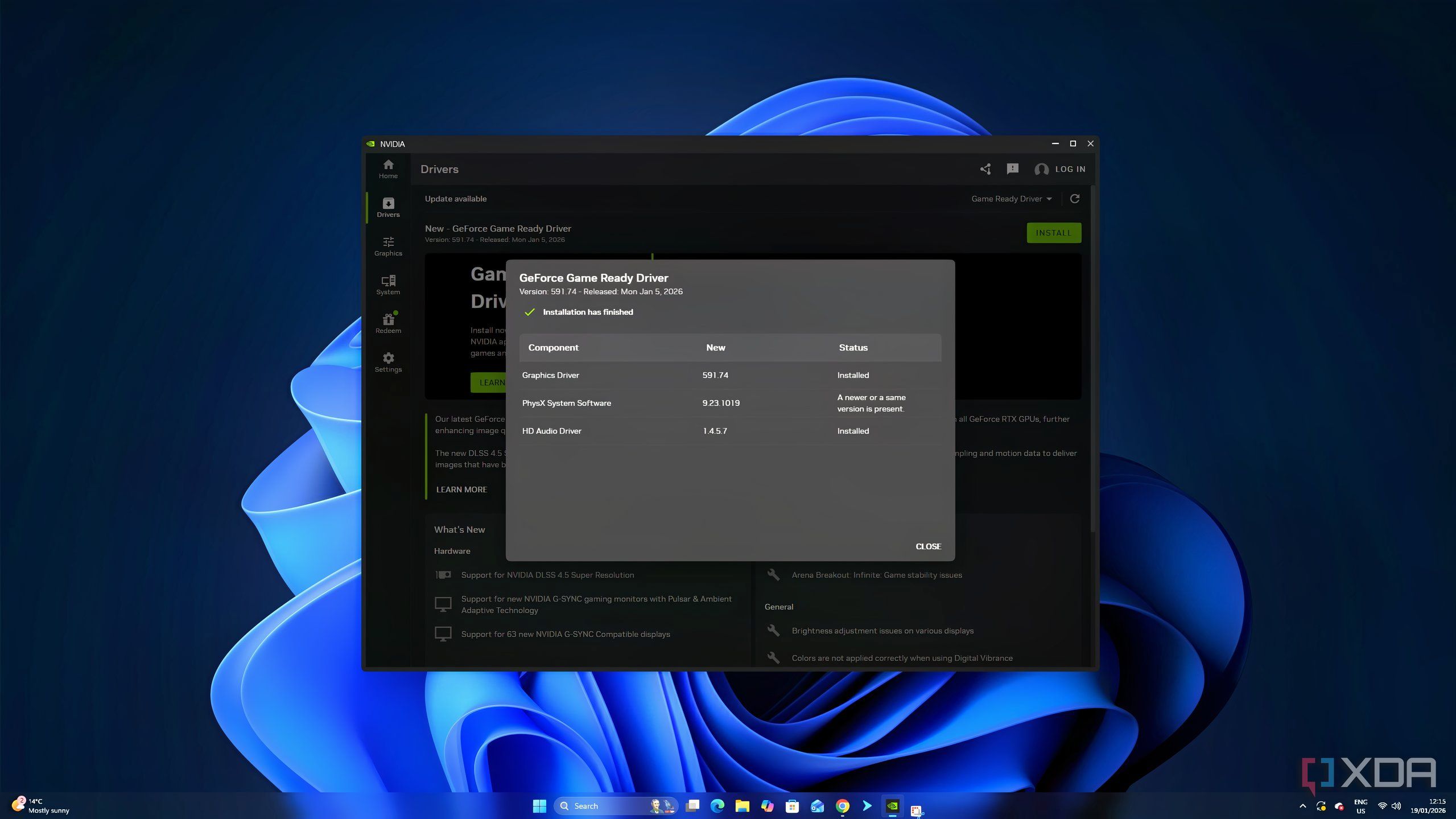Close the installation finished dialog
Viewport: 1456px width, 819px height.
(x=928, y=546)
